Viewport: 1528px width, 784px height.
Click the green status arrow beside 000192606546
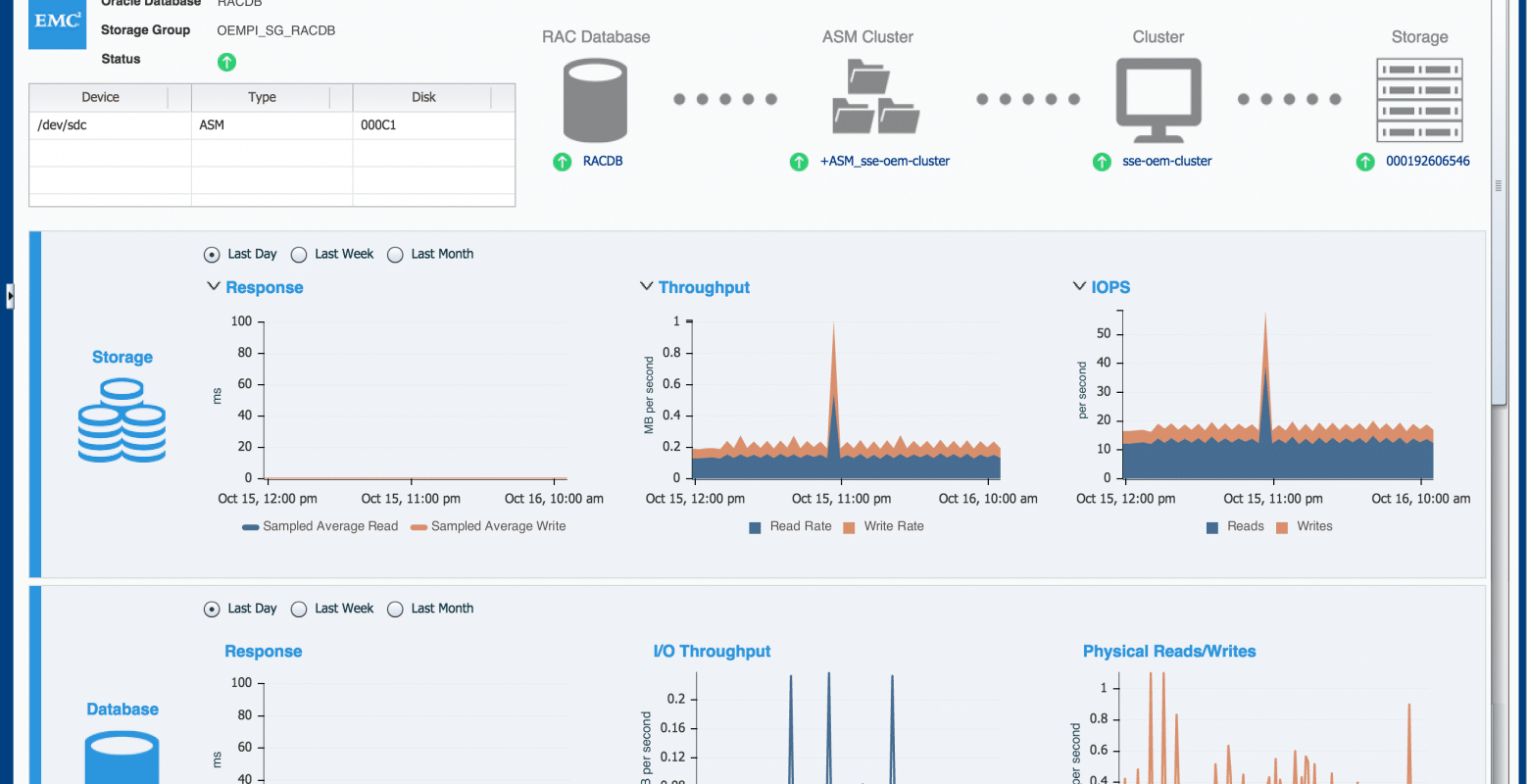(1365, 162)
